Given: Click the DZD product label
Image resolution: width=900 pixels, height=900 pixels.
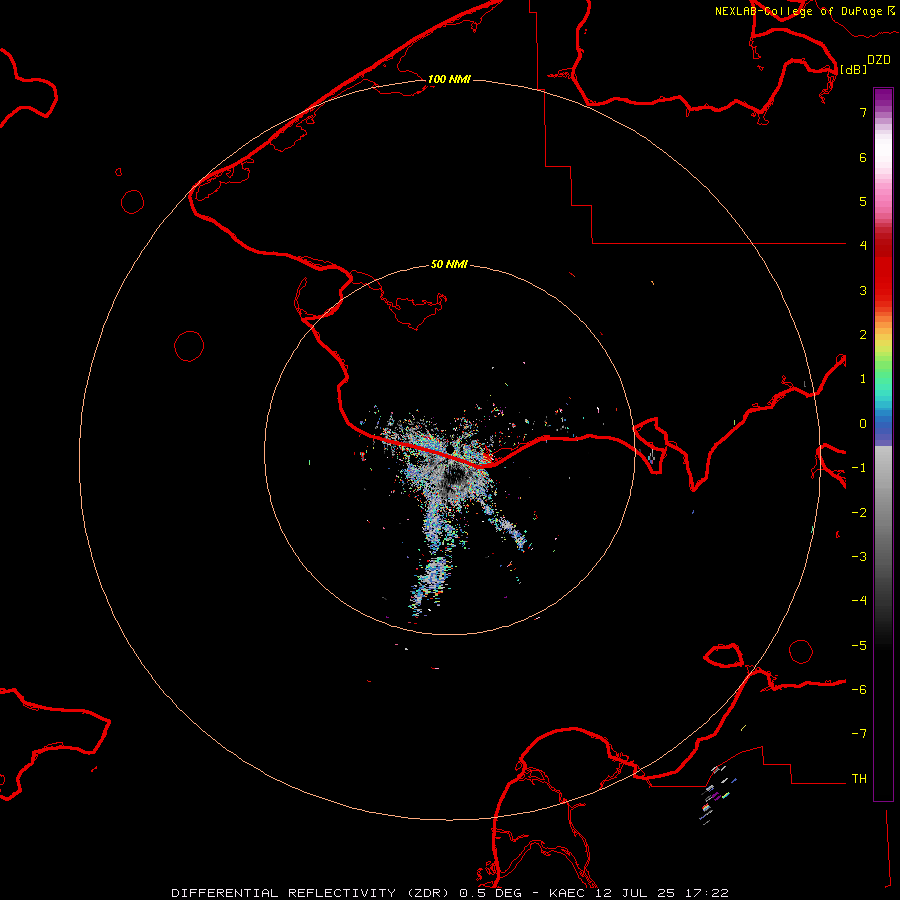Looking at the screenshot, I should 879,60.
